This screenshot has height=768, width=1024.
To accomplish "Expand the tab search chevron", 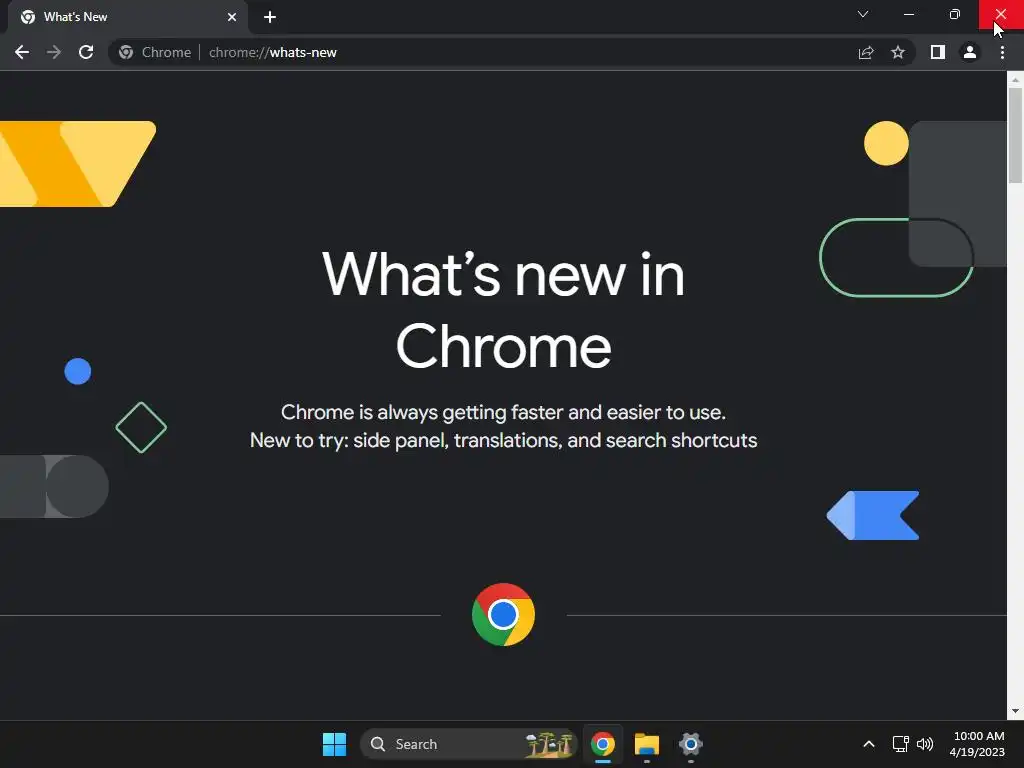I will click(863, 14).
